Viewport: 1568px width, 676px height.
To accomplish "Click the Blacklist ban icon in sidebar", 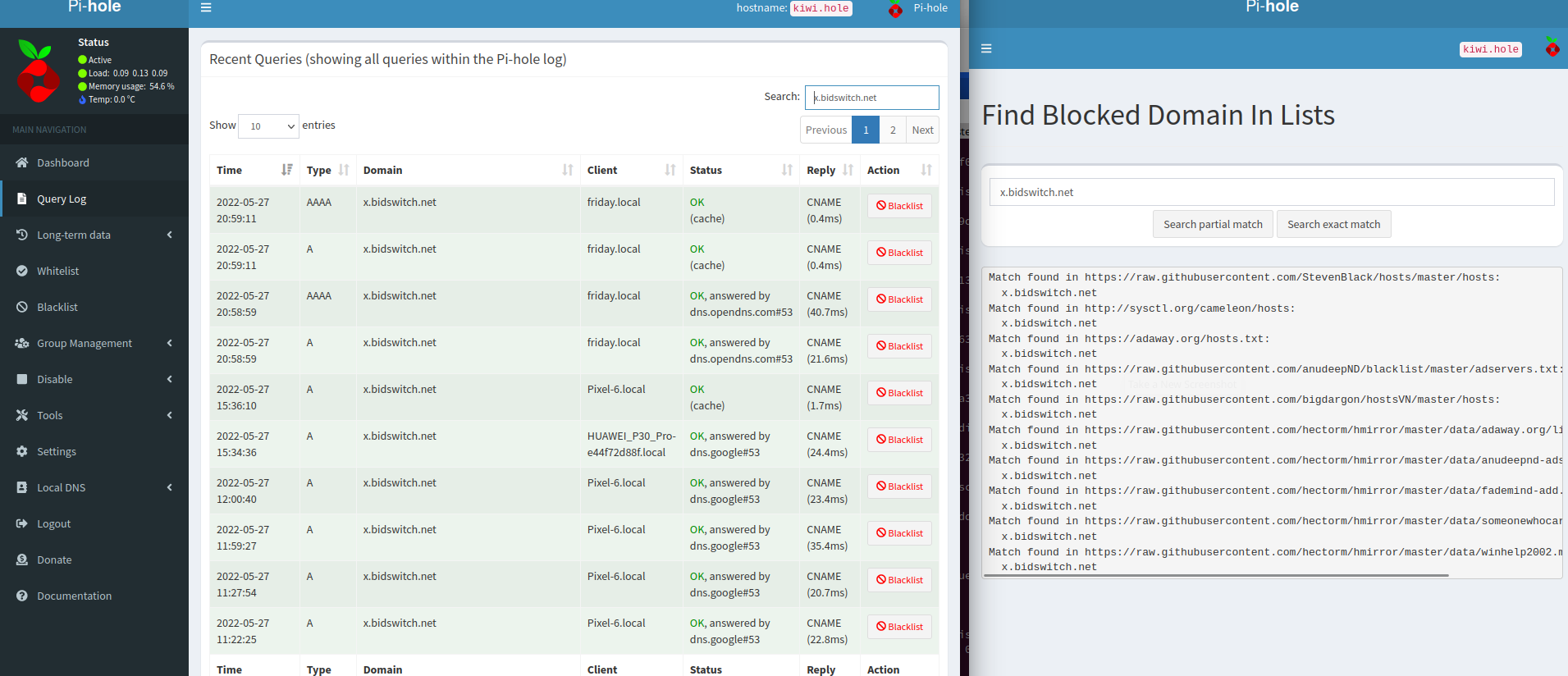I will point(22,307).
